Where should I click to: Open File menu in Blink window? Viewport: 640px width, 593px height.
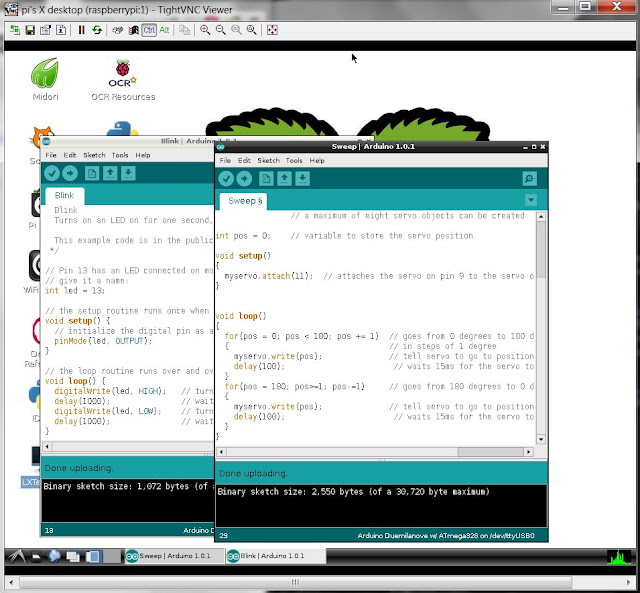click(x=51, y=155)
